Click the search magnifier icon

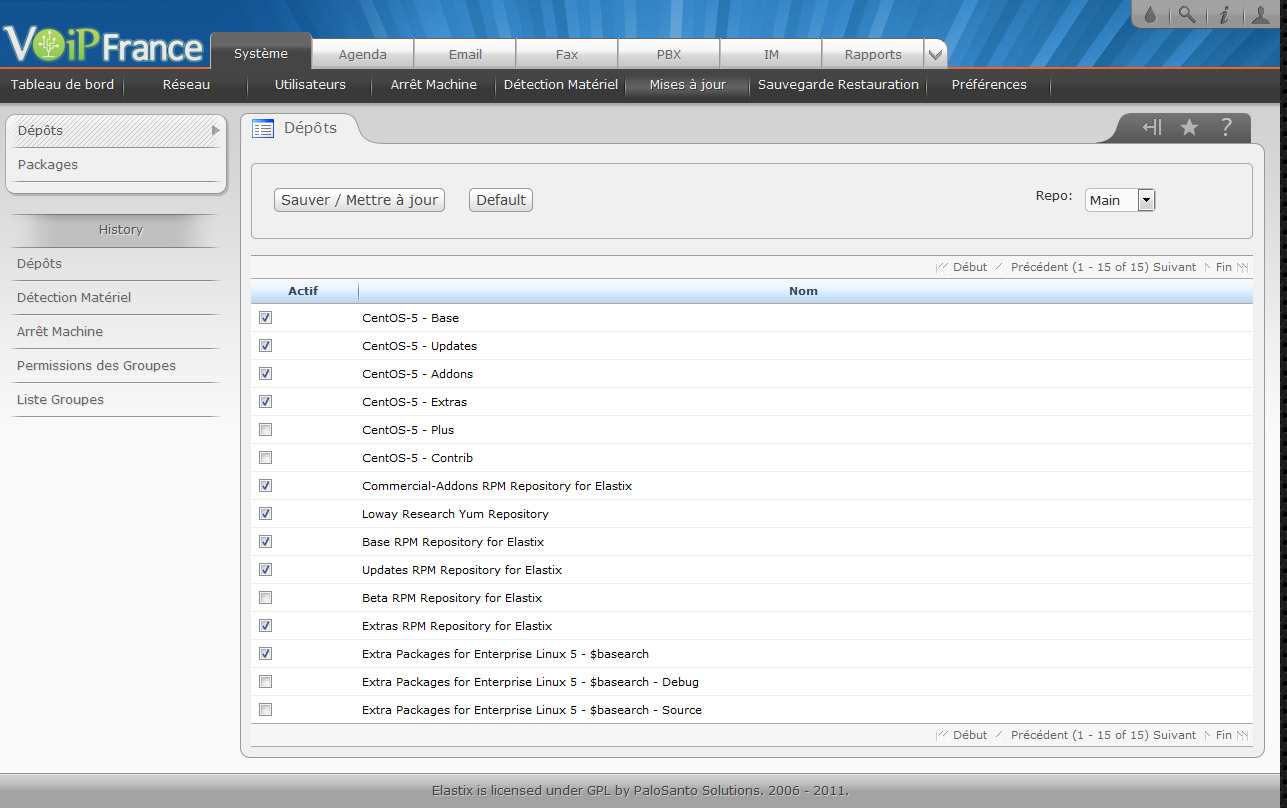pyautogui.click(x=1186, y=15)
